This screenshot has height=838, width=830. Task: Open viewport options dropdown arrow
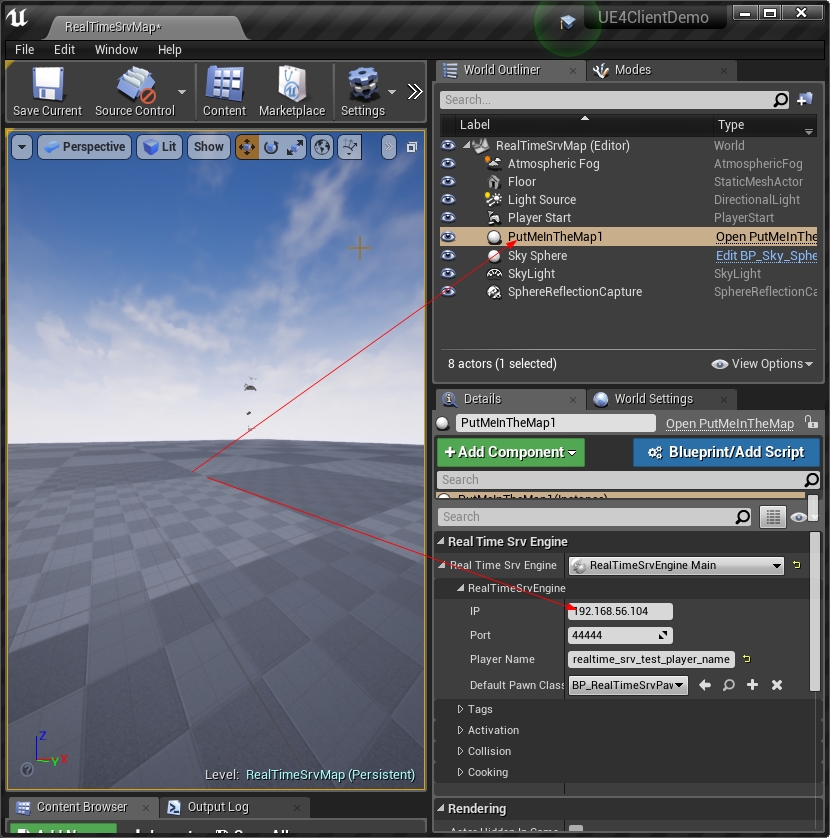click(x=22, y=147)
